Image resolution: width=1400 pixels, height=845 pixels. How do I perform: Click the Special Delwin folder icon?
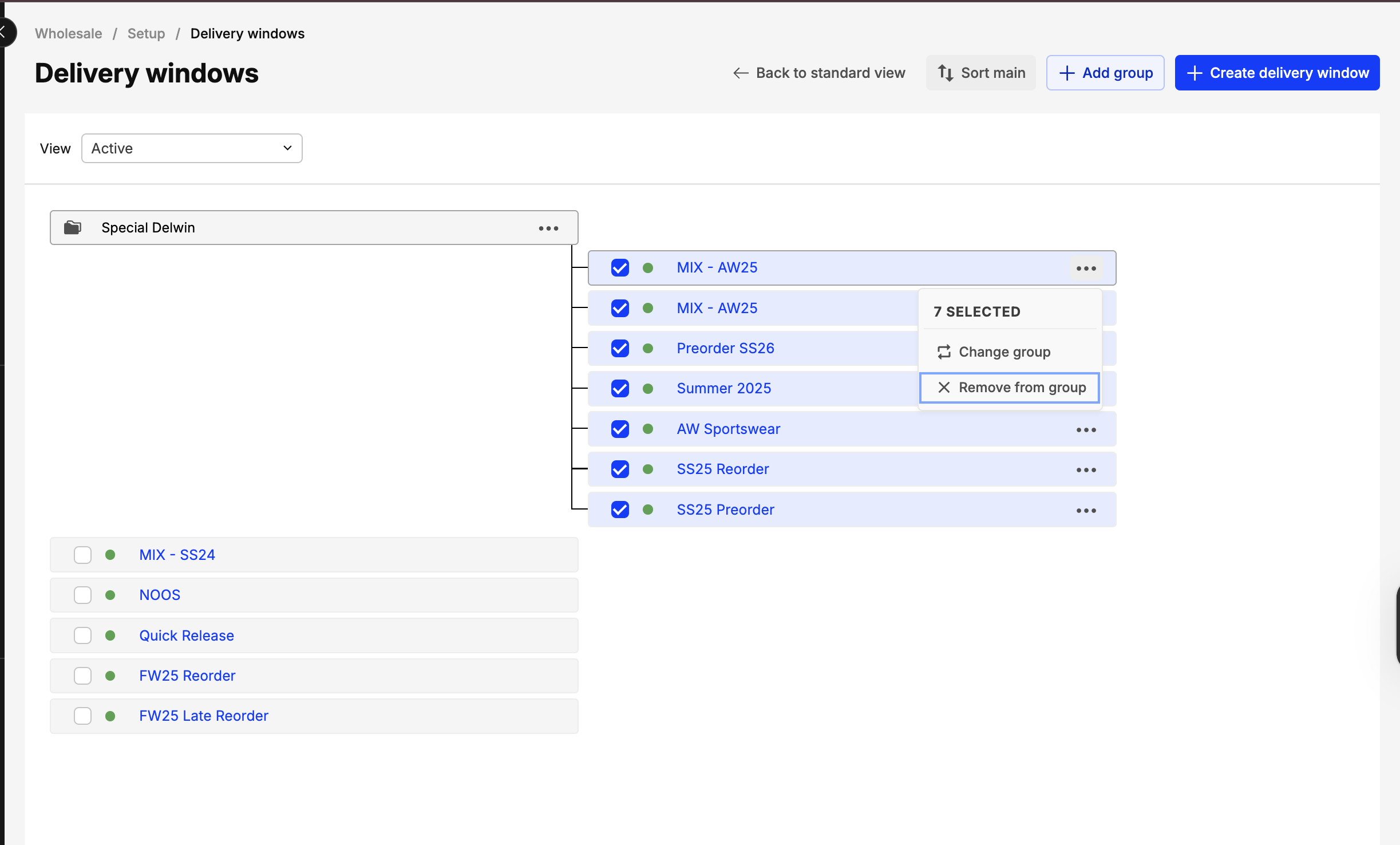point(72,228)
